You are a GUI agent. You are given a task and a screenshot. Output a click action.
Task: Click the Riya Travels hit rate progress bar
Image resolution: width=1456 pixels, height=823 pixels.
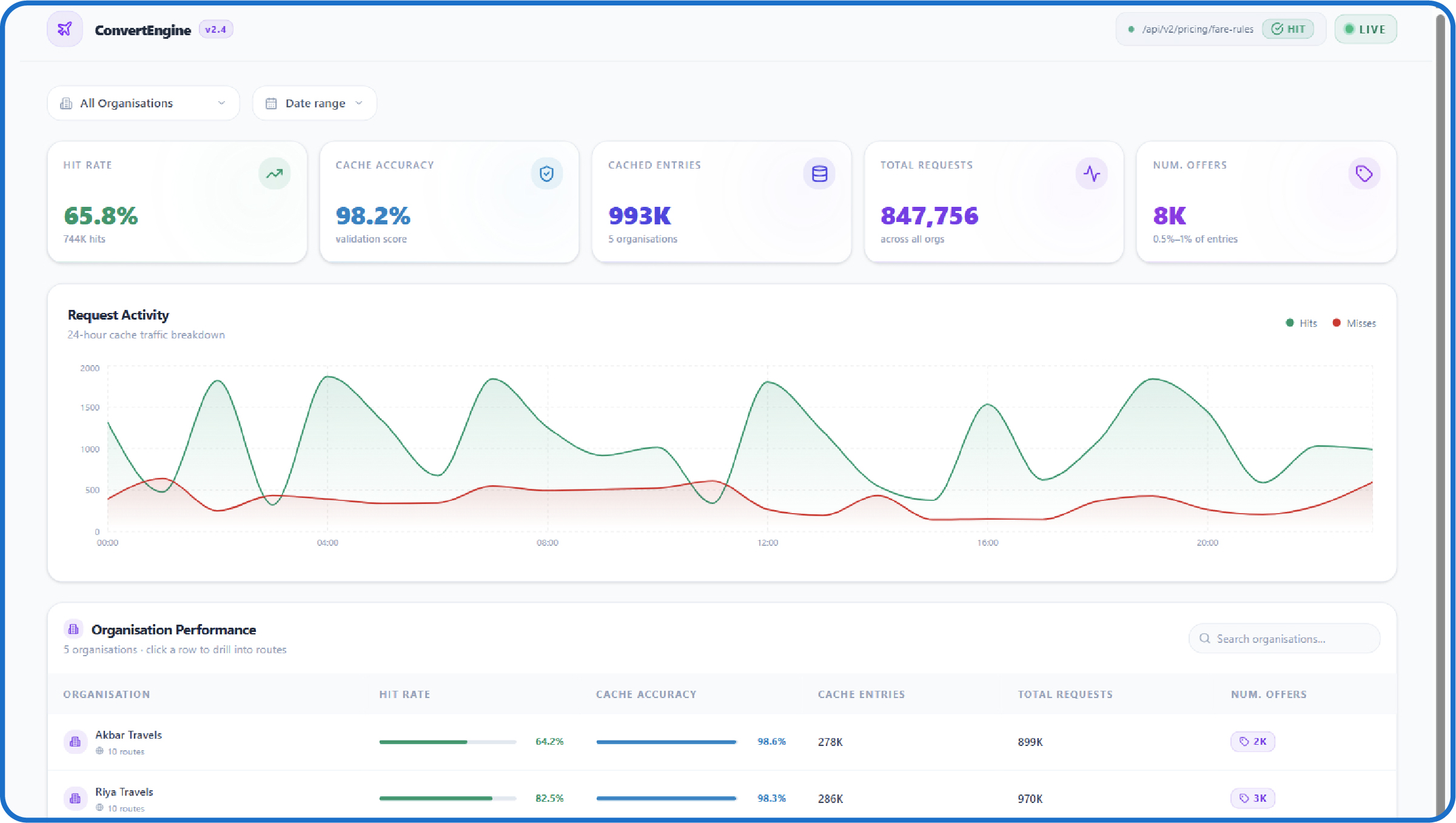pos(448,799)
